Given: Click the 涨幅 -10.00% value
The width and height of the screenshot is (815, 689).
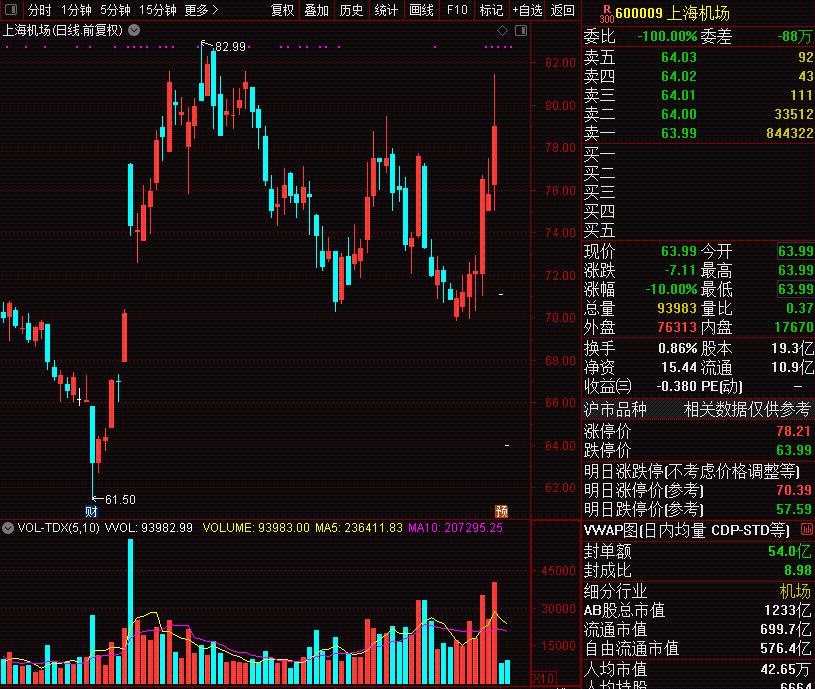Looking at the screenshot, I should tap(671, 289).
